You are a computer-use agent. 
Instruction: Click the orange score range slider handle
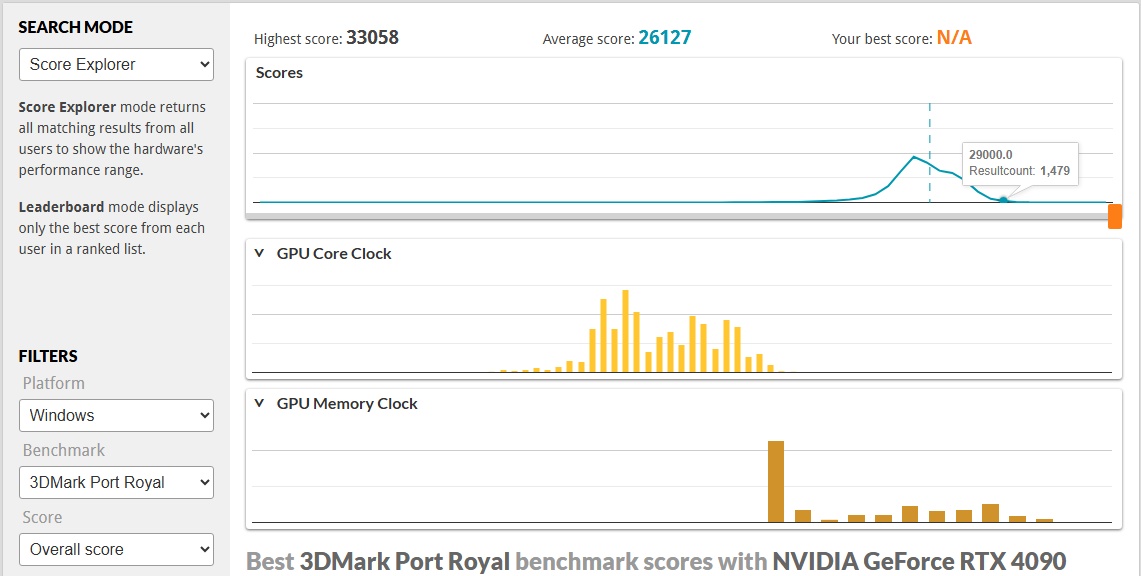point(1114,217)
